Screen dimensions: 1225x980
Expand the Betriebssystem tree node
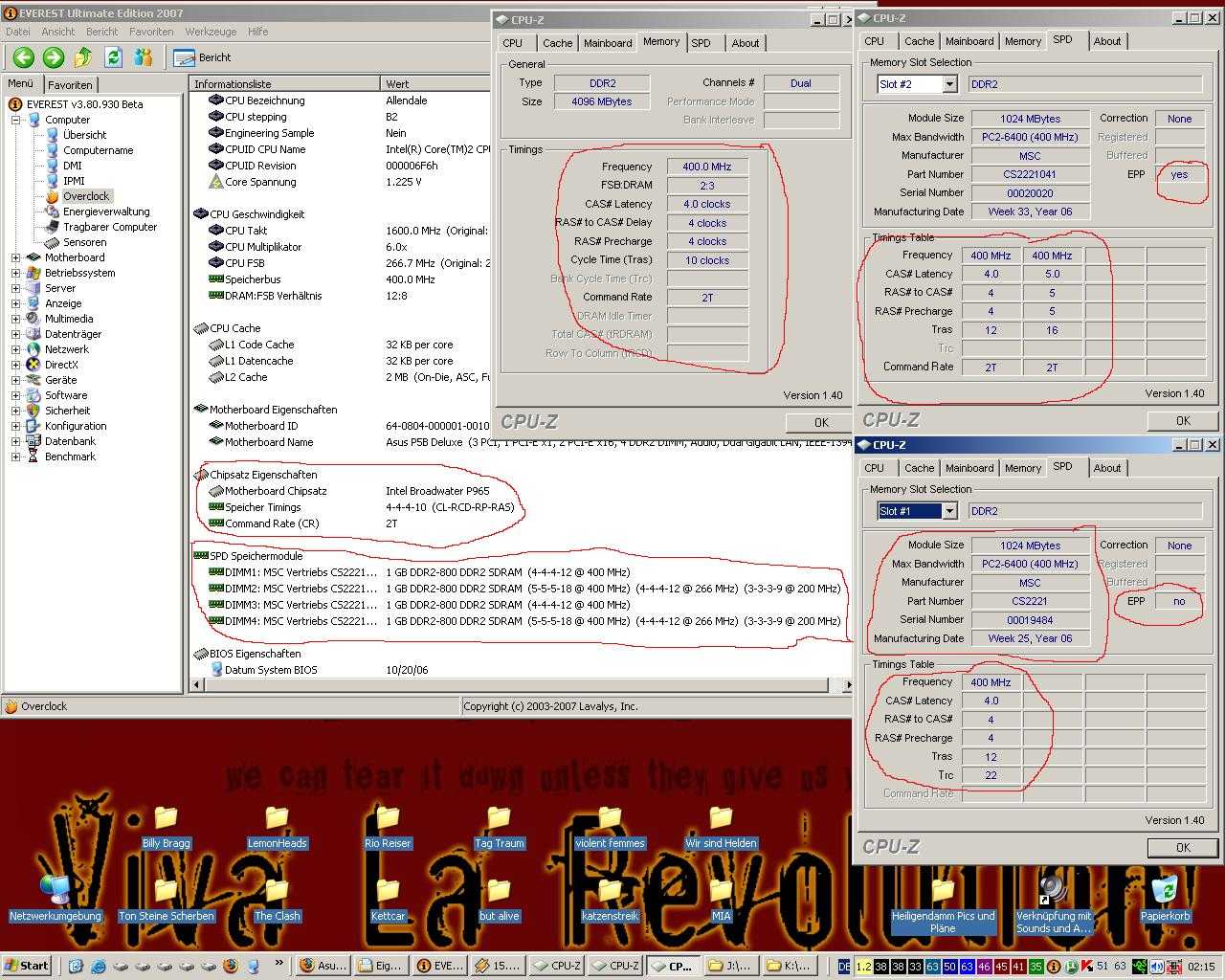point(16,273)
